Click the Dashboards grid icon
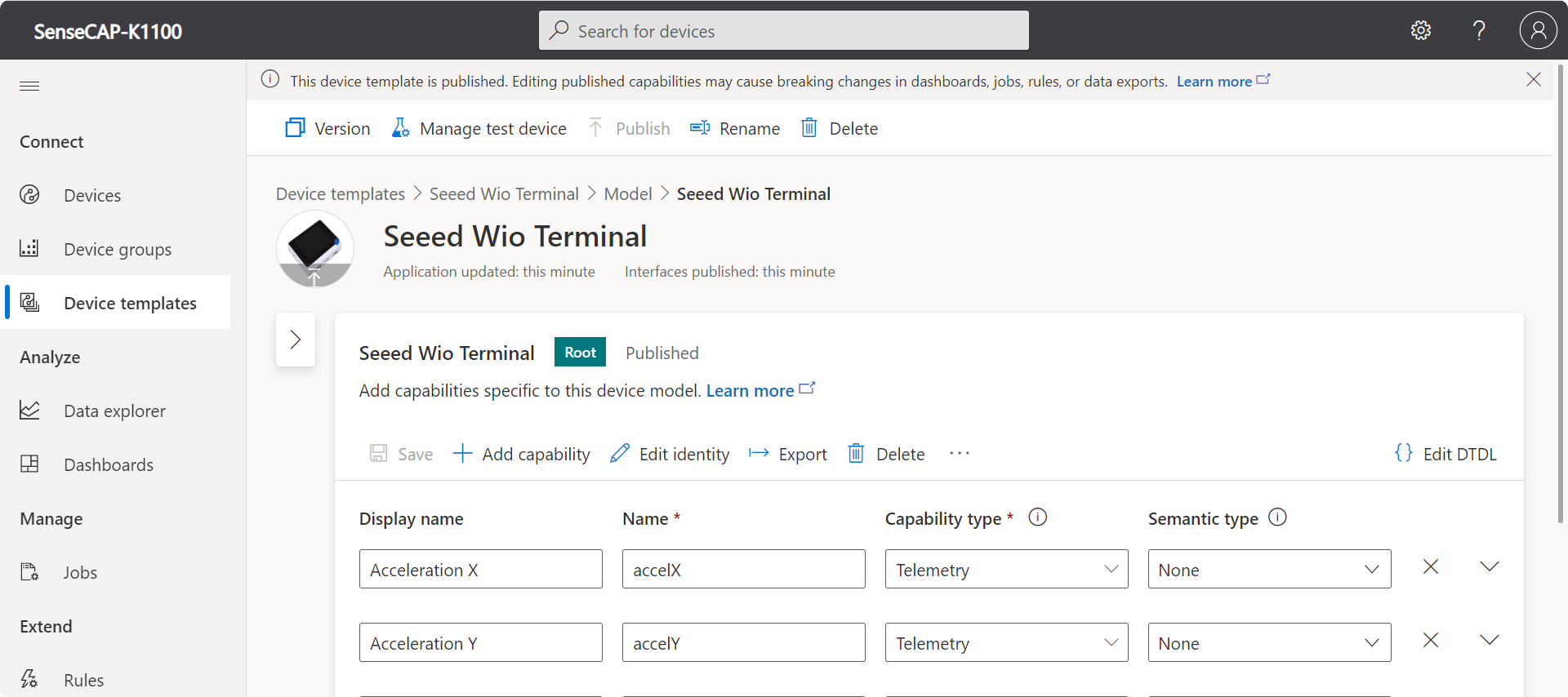The image size is (1568, 697). click(29, 464)
